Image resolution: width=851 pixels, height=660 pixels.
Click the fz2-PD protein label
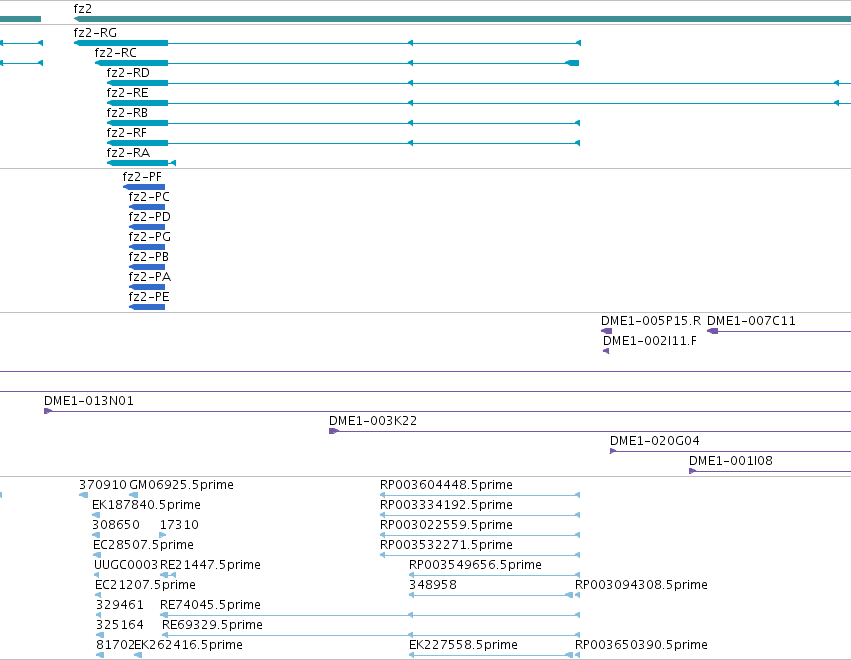(x=150, y=217)
